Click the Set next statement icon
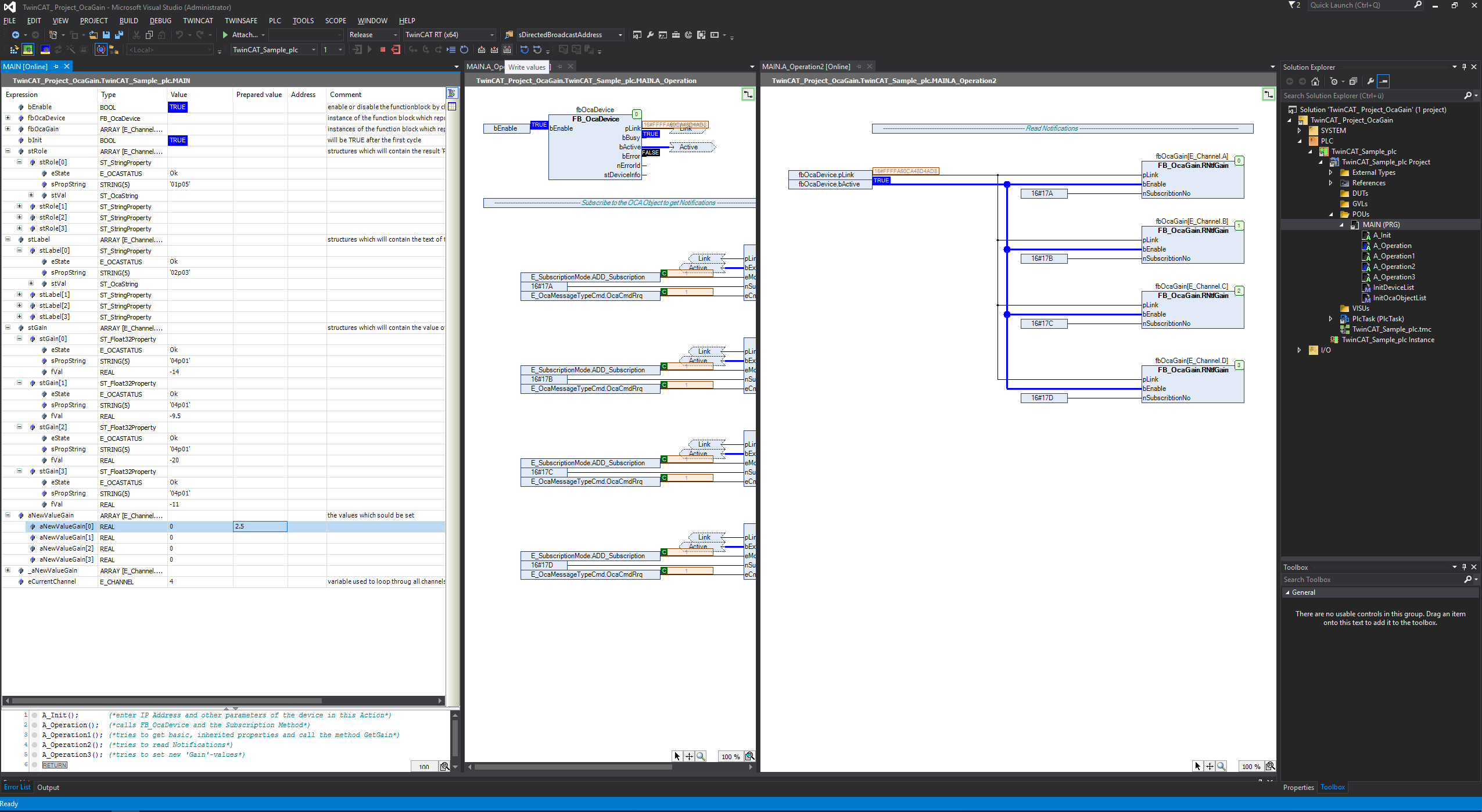 point(451,50)
